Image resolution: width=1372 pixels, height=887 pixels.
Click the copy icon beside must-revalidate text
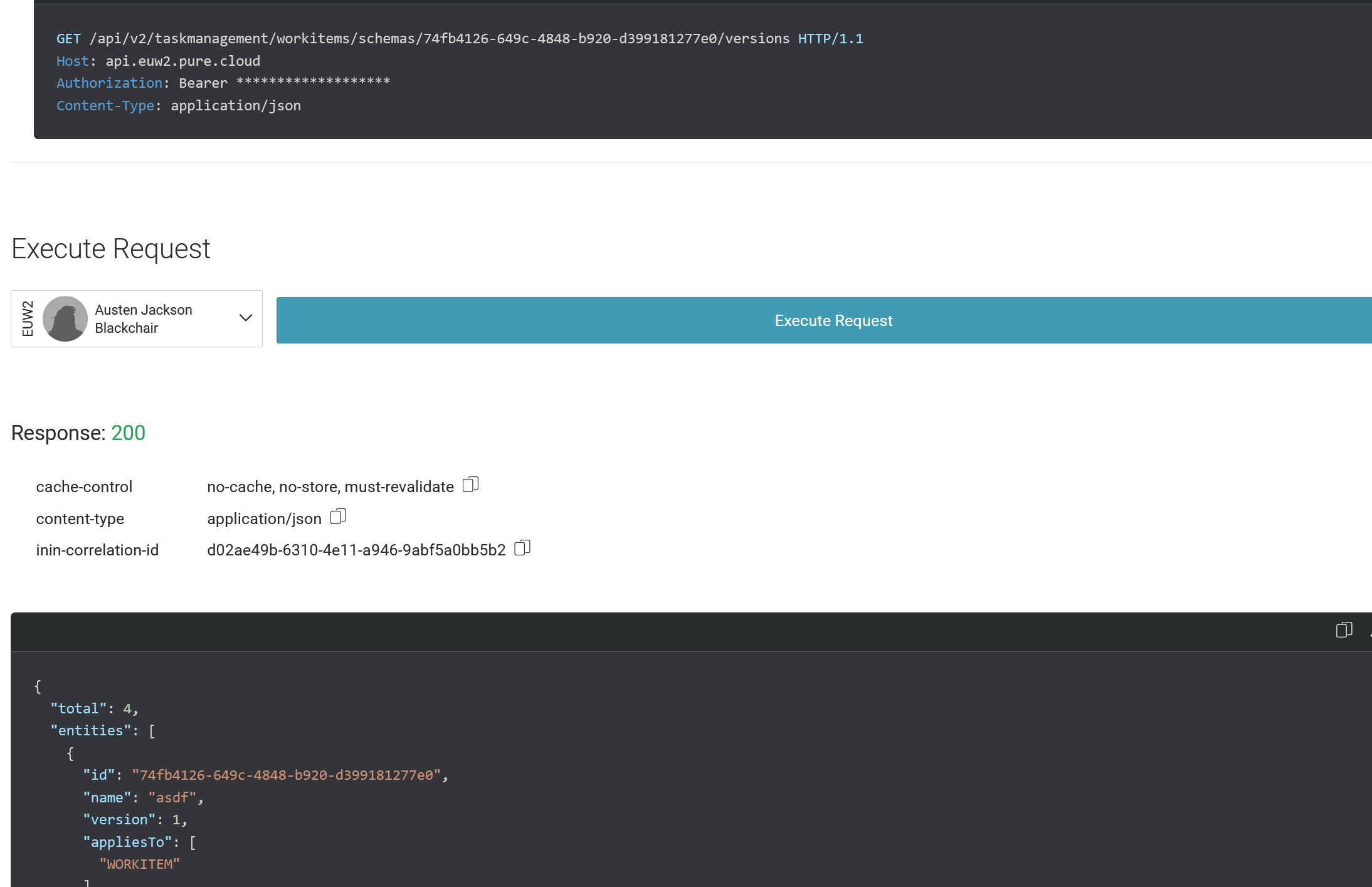coord(470,484)
